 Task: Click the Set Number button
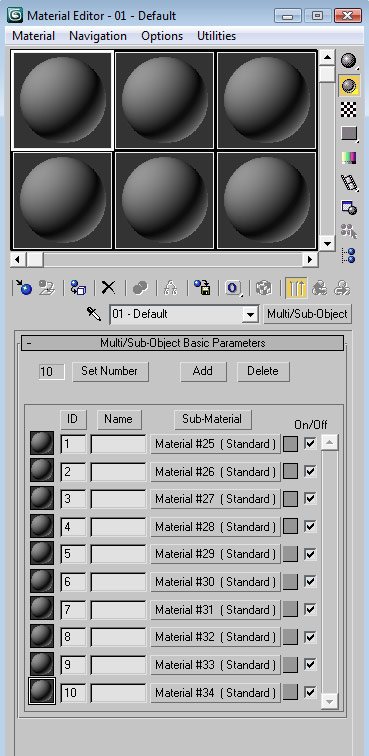pos(110,371)
